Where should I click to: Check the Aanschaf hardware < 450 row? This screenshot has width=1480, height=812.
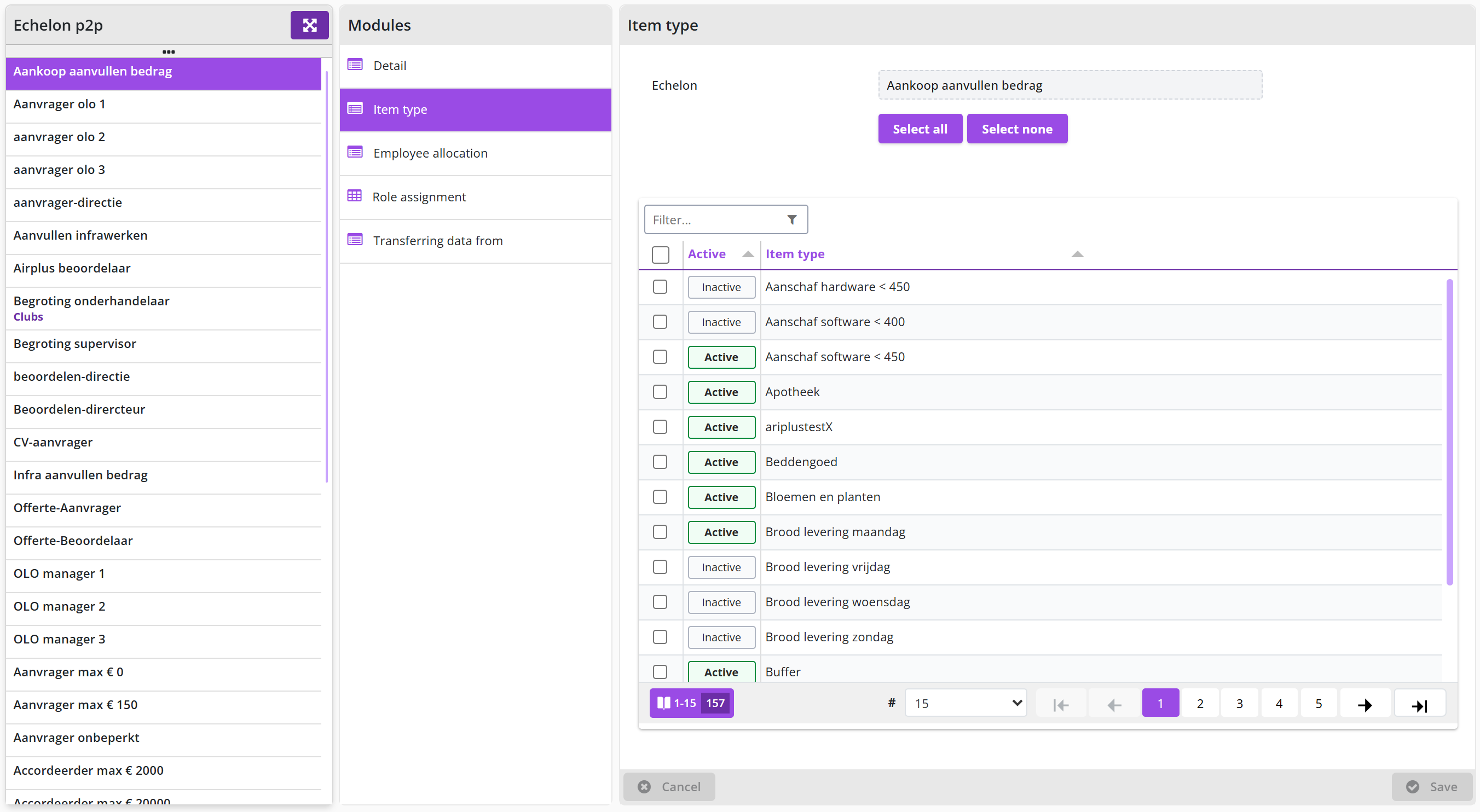(x=660, y=287)
